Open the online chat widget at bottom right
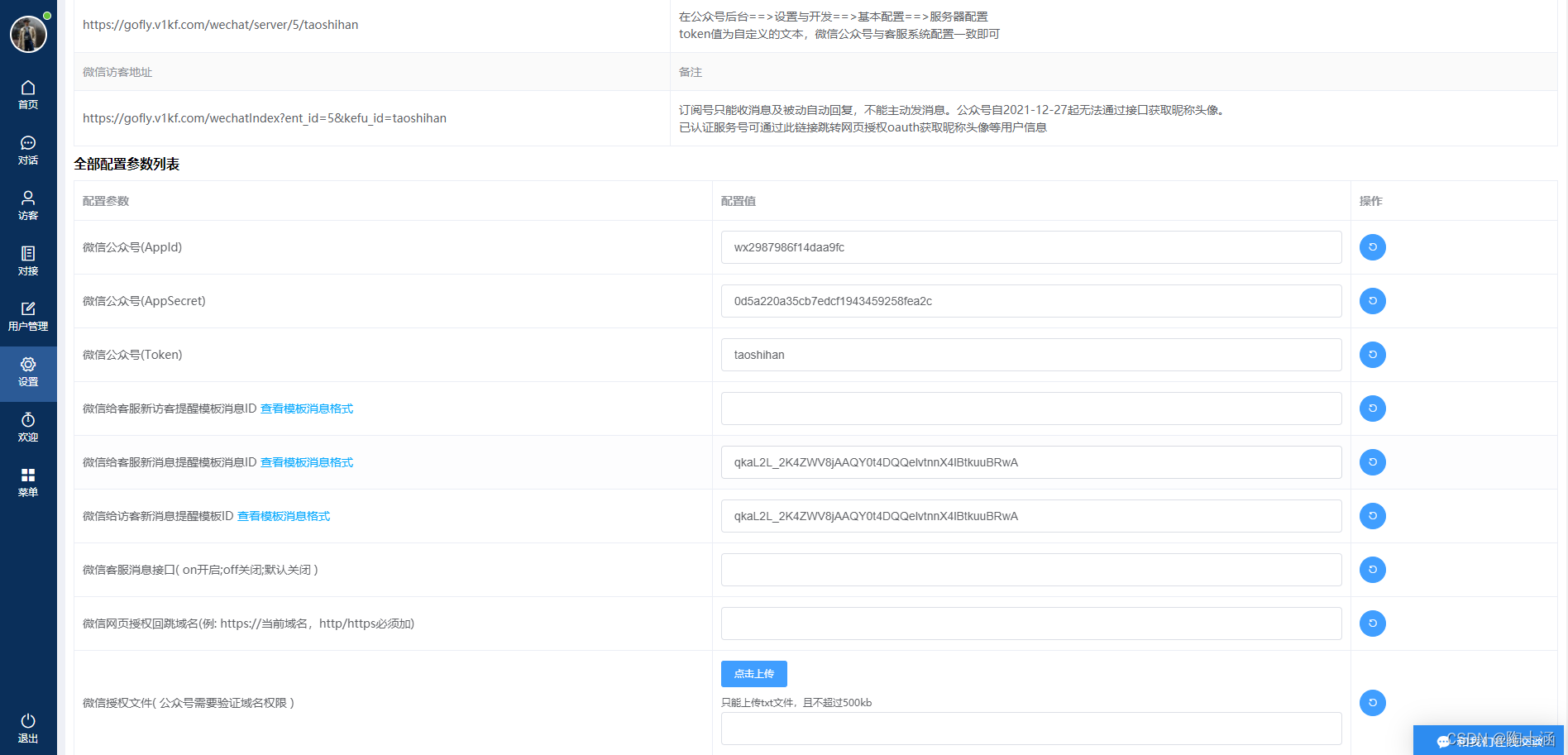1568x755 pixels. click(1489, 740)
